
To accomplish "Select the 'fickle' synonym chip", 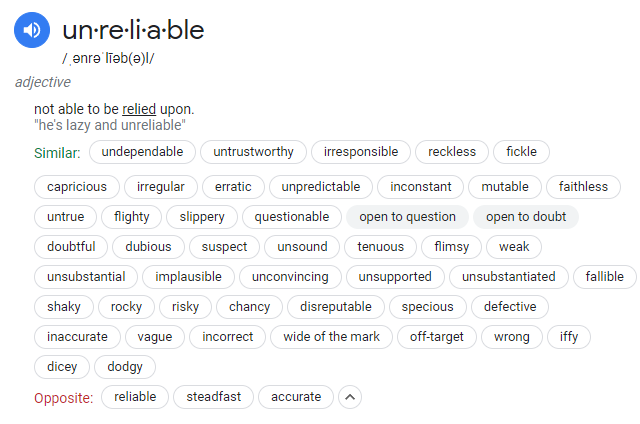I will tap(521, 152).
